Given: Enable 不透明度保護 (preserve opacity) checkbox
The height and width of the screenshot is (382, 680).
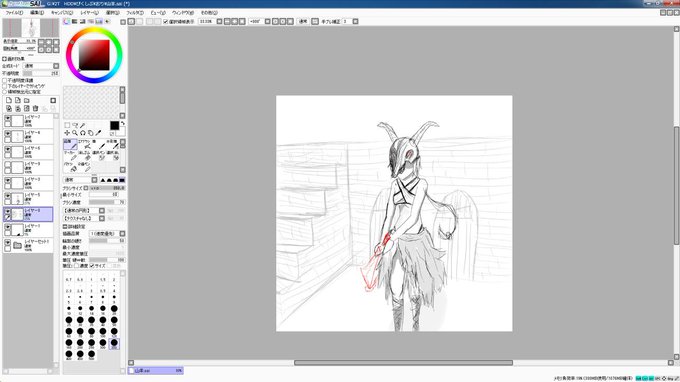Looking at the screenshot, I should point(5,81).
